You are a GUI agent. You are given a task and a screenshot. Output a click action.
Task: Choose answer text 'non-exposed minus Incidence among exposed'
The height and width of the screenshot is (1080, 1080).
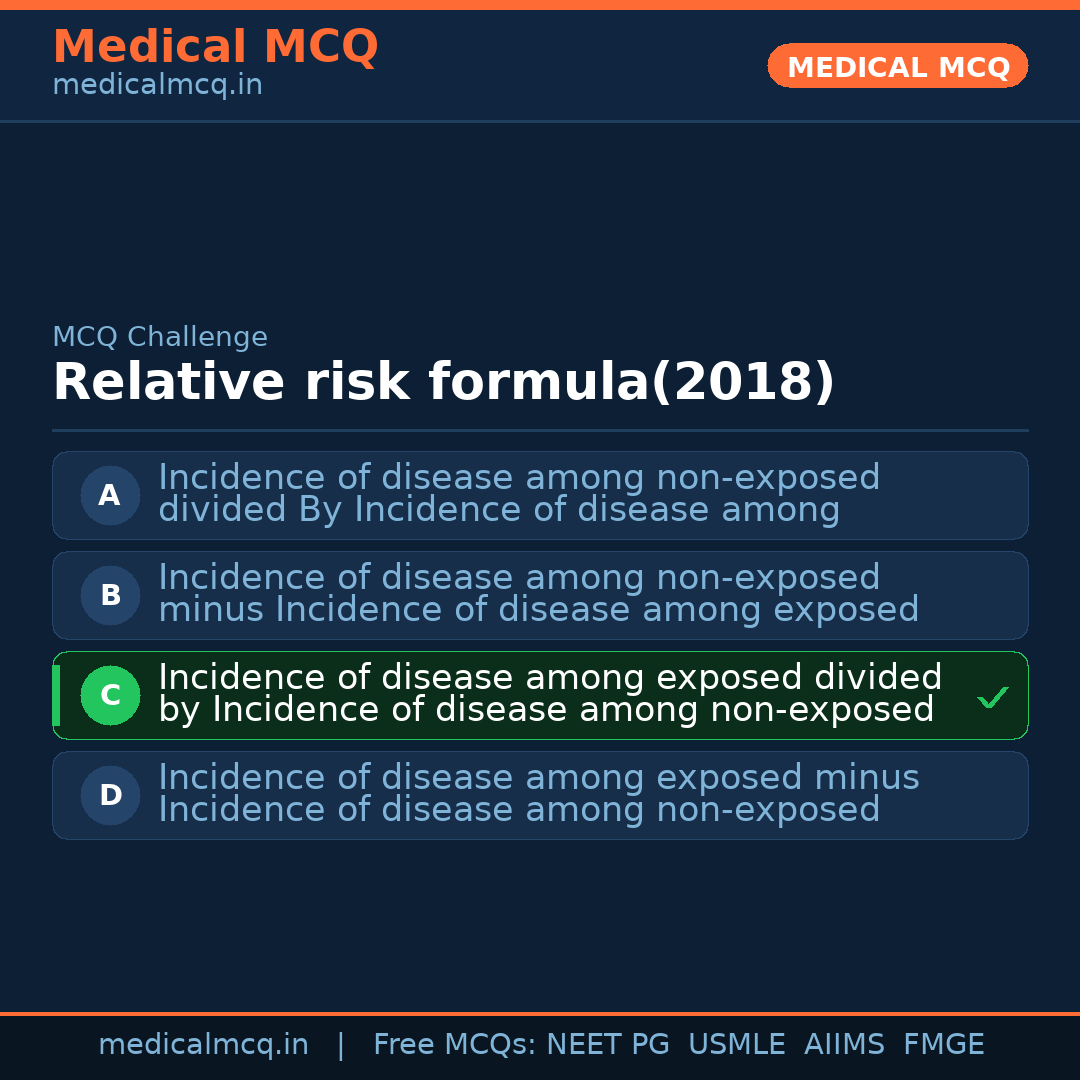[x=538, y=594]
